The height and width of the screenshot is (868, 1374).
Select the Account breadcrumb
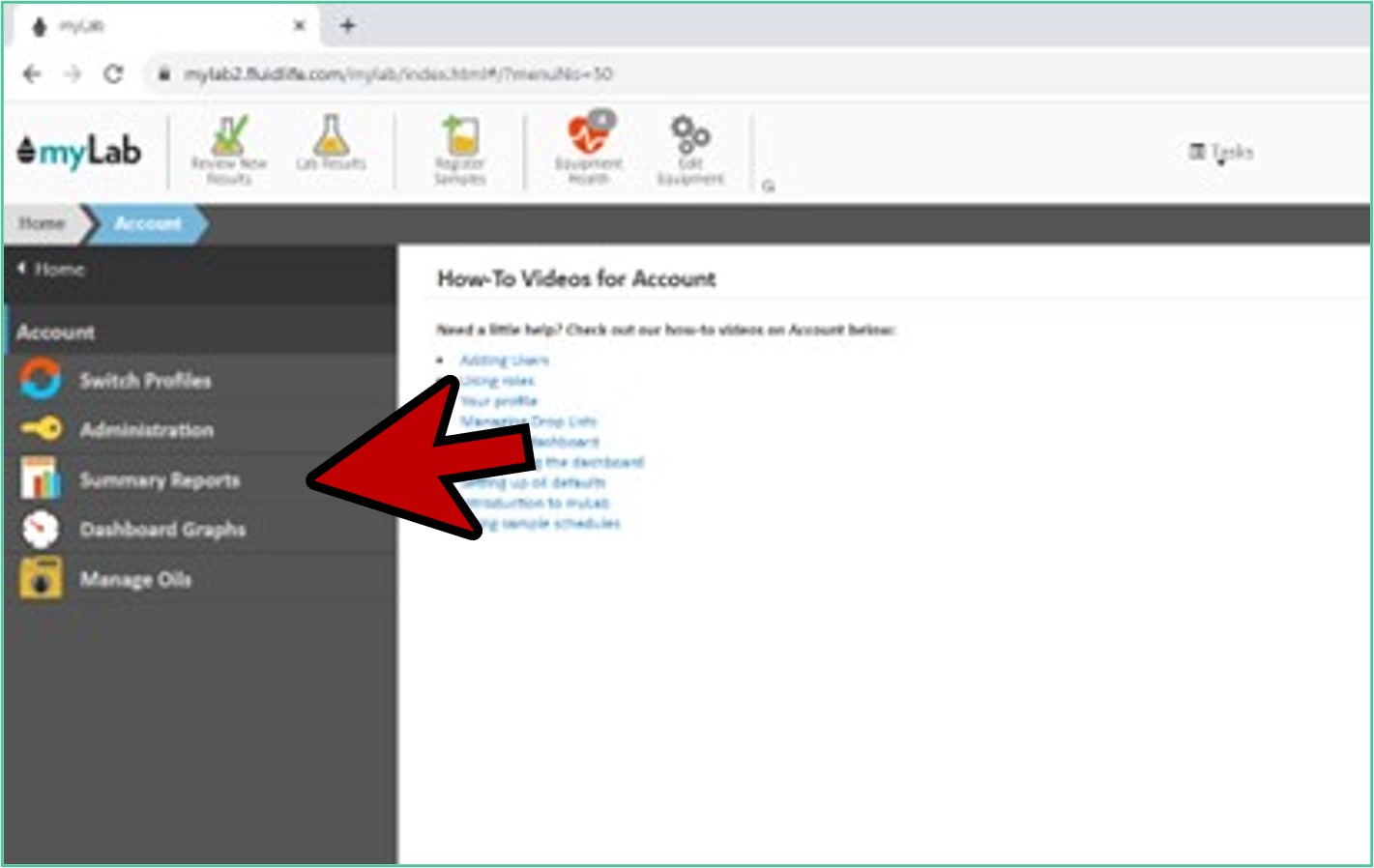(147, 223)
